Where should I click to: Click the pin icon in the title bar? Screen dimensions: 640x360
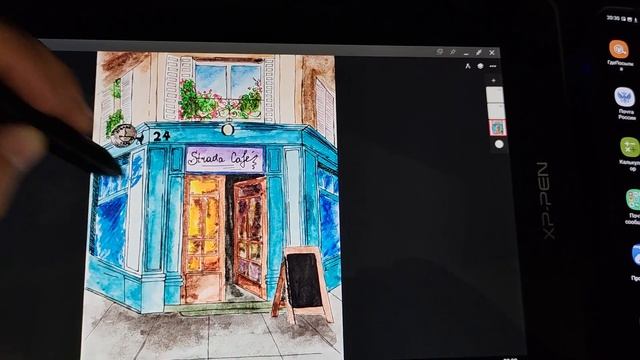(453, 52)
